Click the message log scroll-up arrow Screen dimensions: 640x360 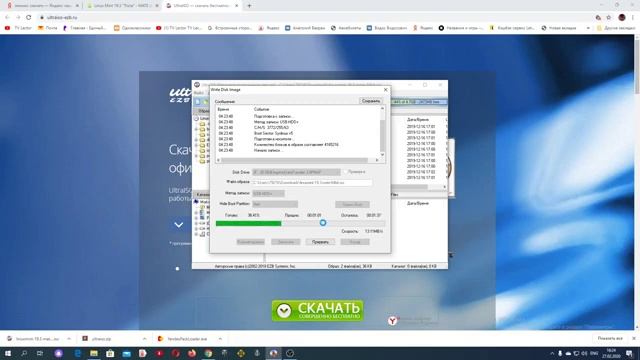382,108
